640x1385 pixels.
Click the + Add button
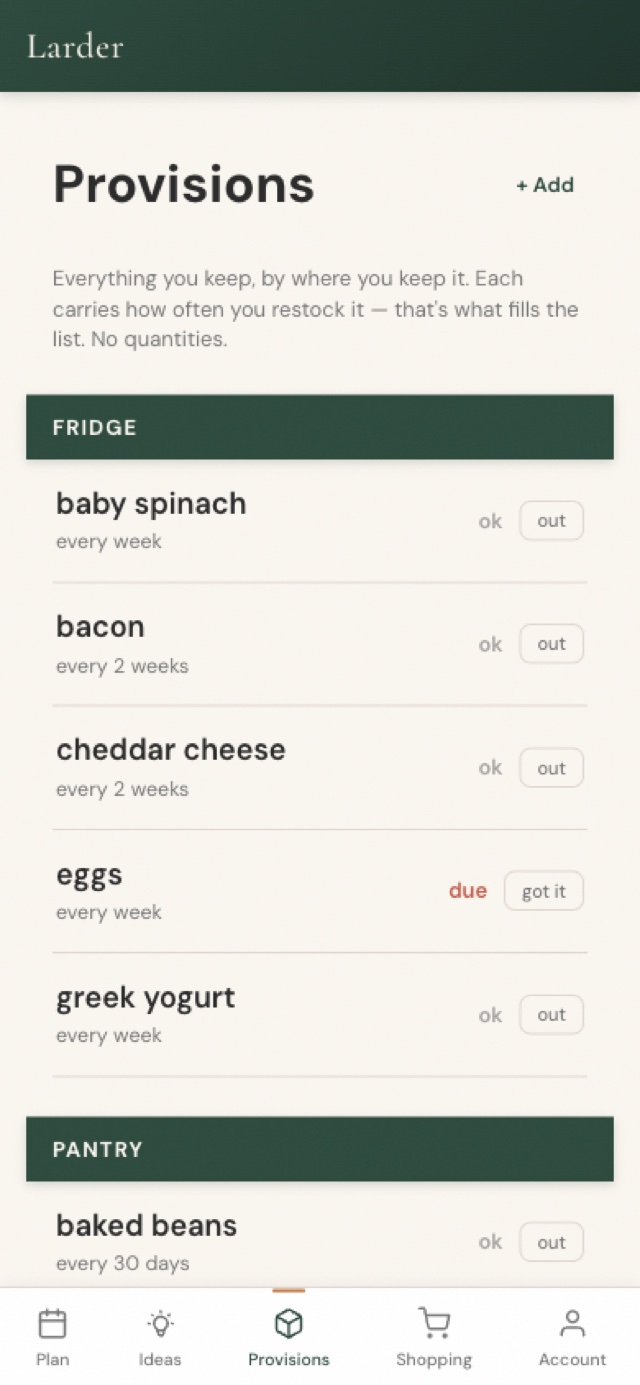point(545,185)
